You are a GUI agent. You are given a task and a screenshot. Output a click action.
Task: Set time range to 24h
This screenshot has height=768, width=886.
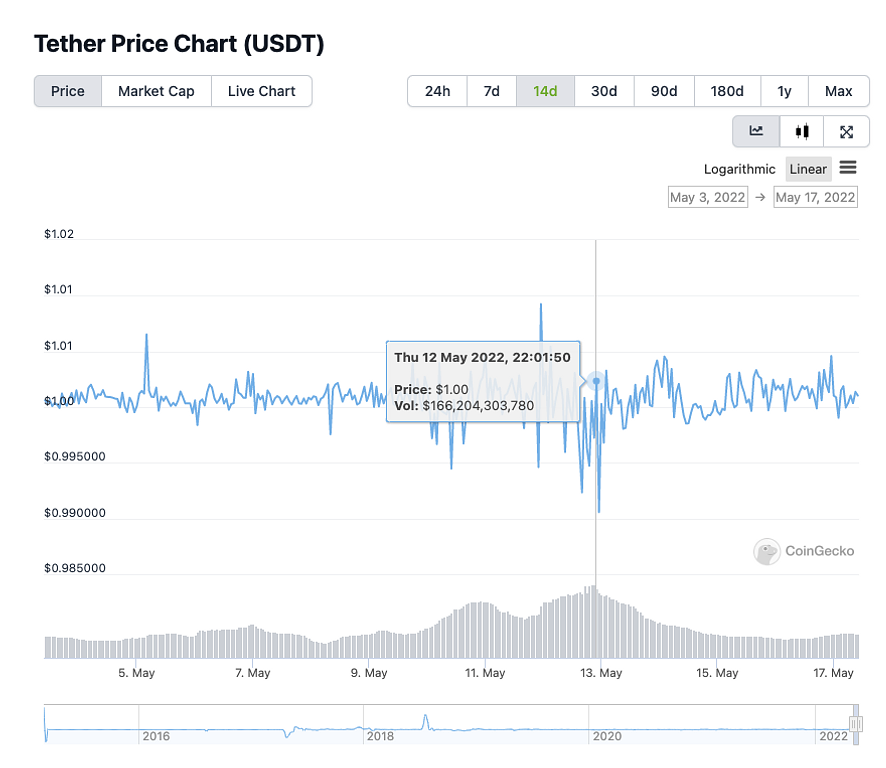click(437, 91)
